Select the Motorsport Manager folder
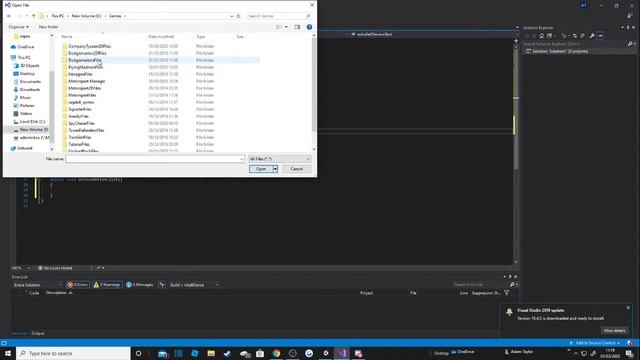The image size is (640, 360). click(x=87, y=81)
